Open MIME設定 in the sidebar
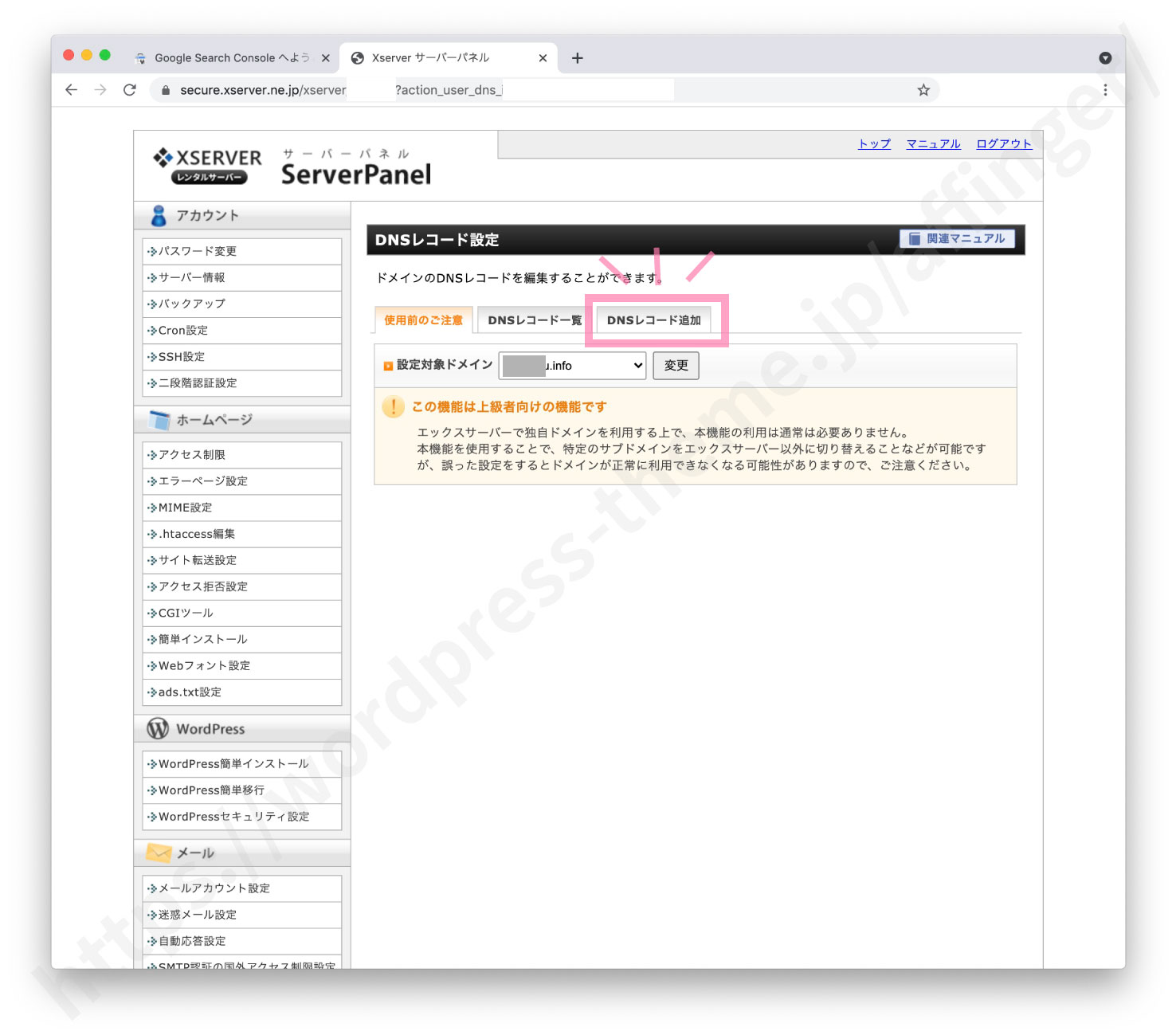 (x=242, y=508)
